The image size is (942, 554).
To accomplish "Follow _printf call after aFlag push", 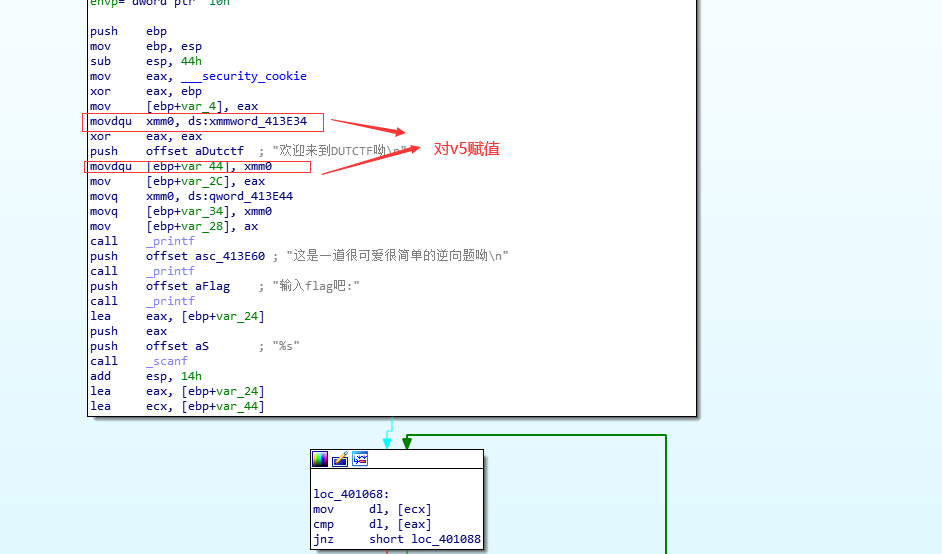I will [x=171, y=301].
